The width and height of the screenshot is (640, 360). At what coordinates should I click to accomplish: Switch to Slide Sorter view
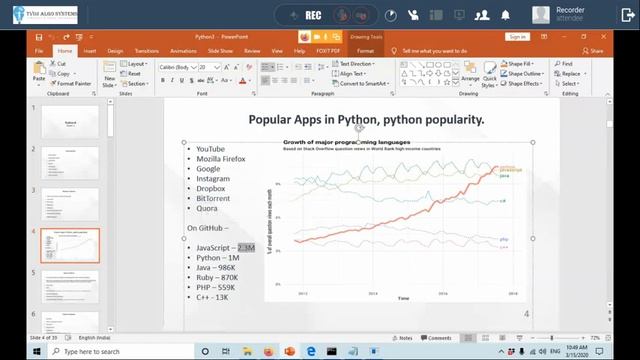tap(485, 338)
